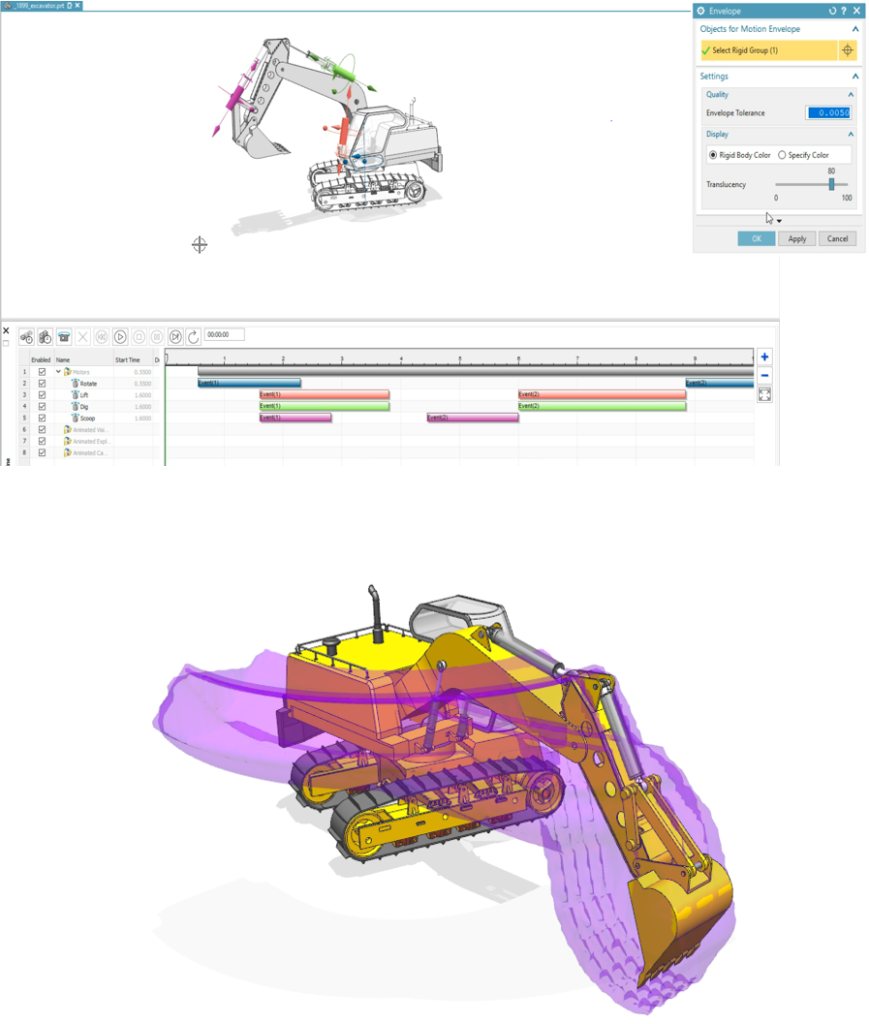
Task: Open Envelope dialog help question mark
Action: pyautogui.click(x=844, y=10)
